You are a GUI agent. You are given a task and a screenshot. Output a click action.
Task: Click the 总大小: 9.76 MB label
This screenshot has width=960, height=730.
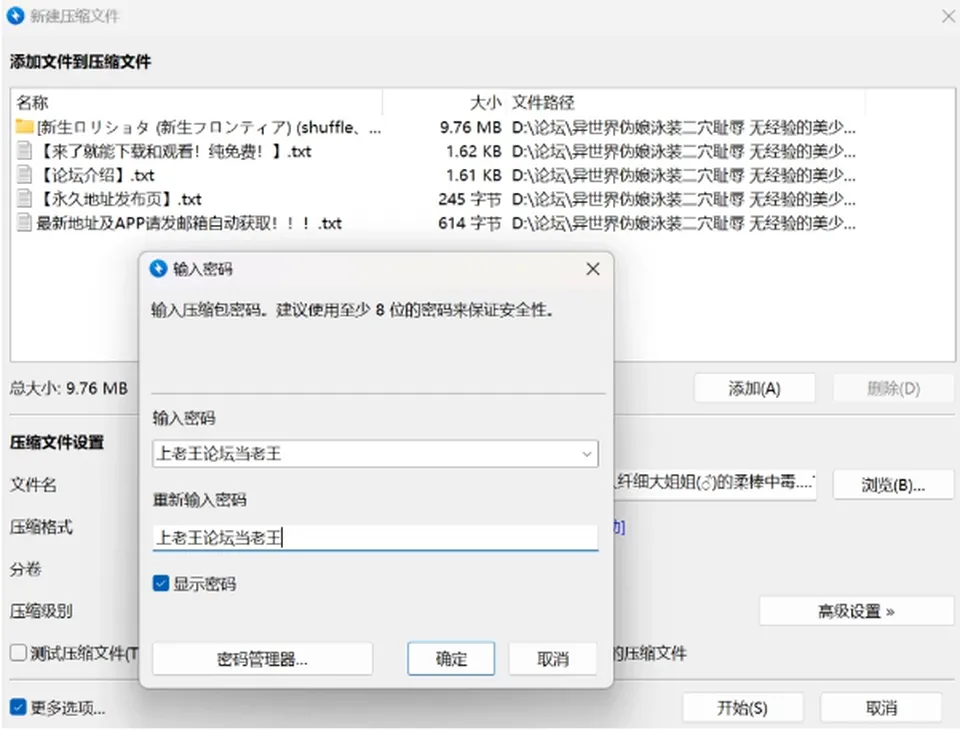69,388
